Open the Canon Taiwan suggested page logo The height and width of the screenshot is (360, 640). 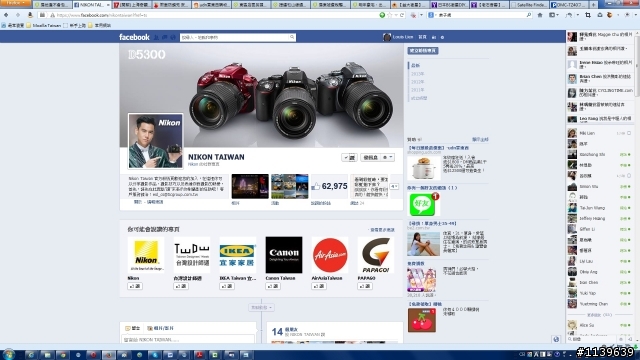pos(284,255)
